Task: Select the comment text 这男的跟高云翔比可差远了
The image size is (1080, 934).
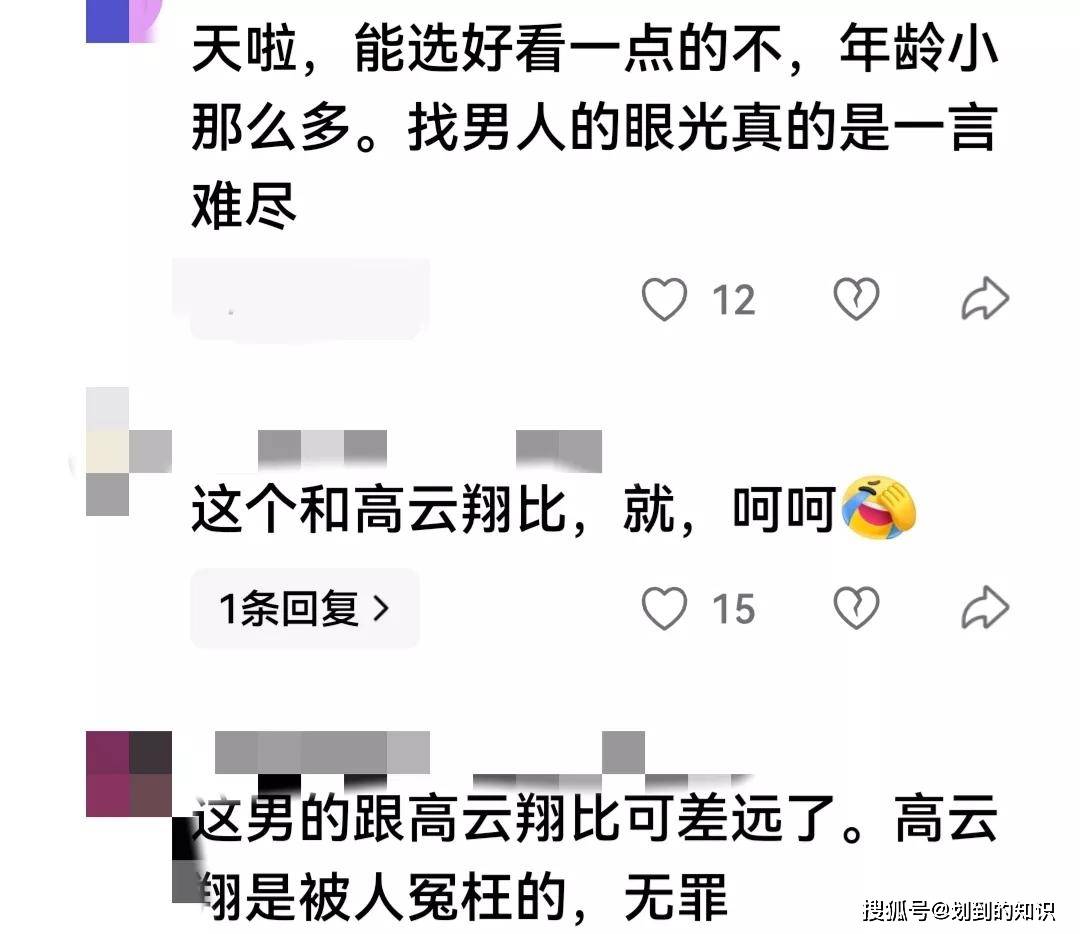Action: click(594, 858)
